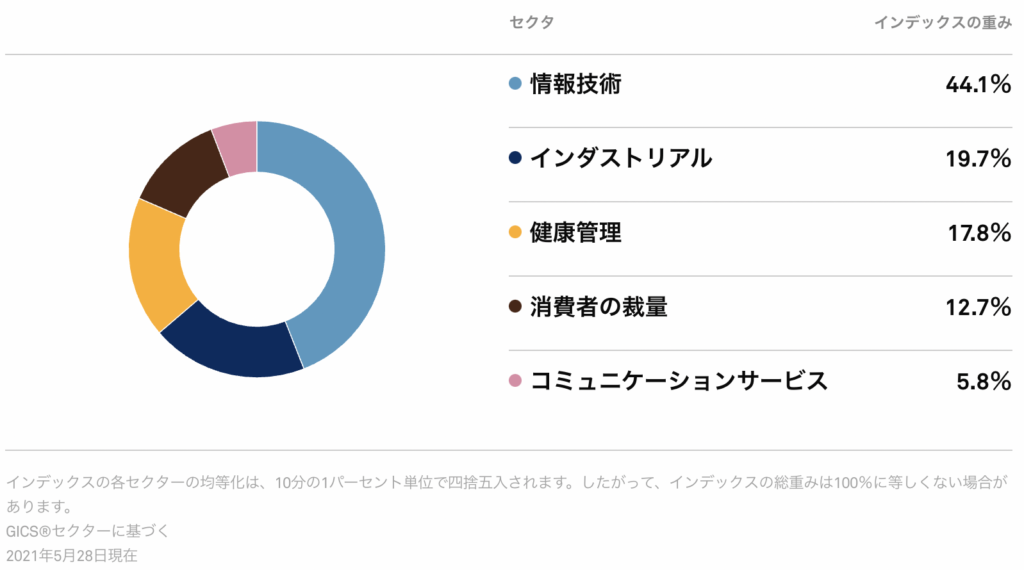Click the pink donut chart segment
Screen dimensions: 1024x570
(236, 147)
